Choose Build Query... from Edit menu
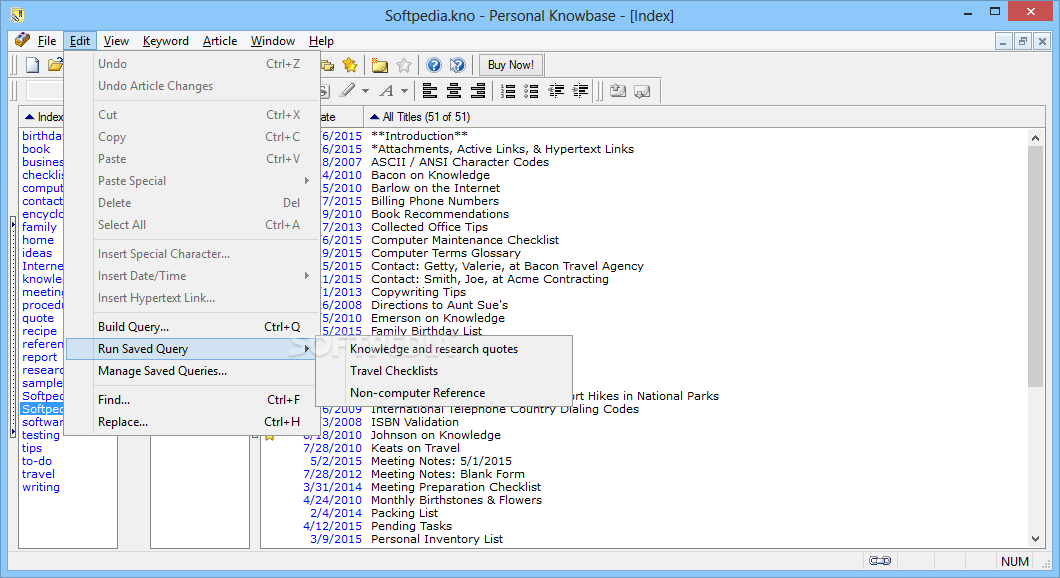Viewport: 1060px width, 578px height. point(192,327)
